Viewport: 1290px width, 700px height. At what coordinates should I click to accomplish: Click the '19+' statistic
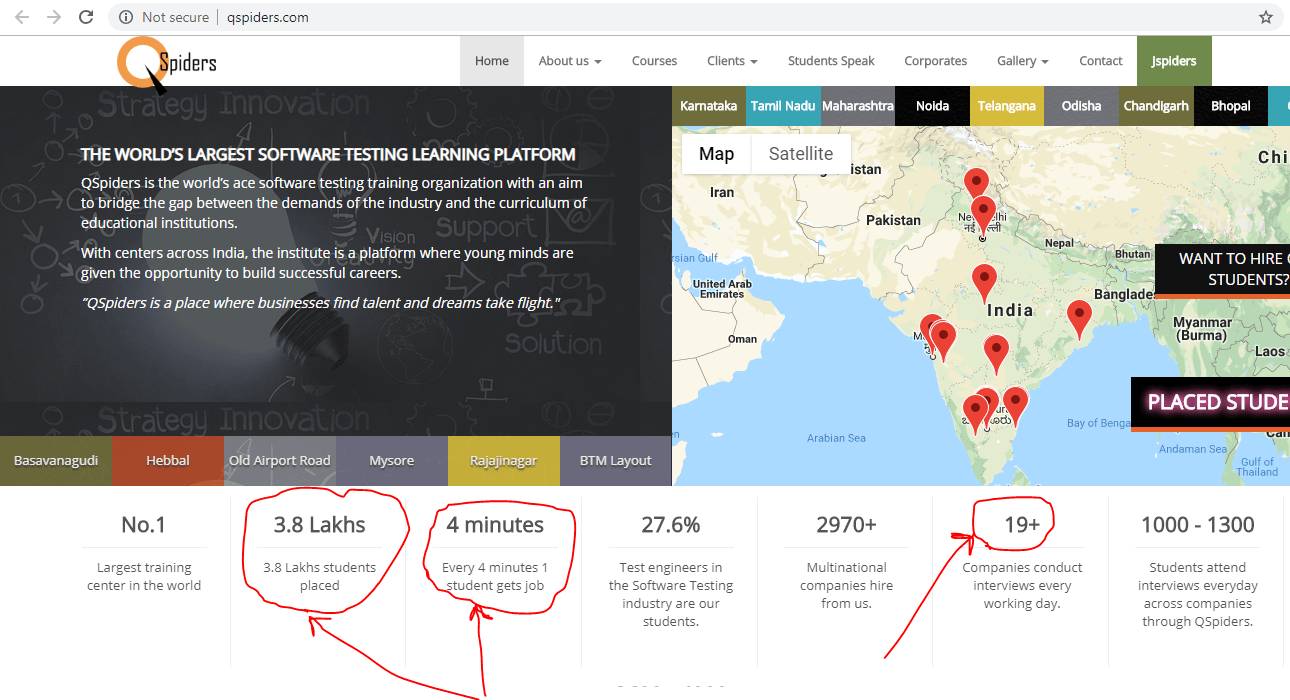[x=1022, y=524]
